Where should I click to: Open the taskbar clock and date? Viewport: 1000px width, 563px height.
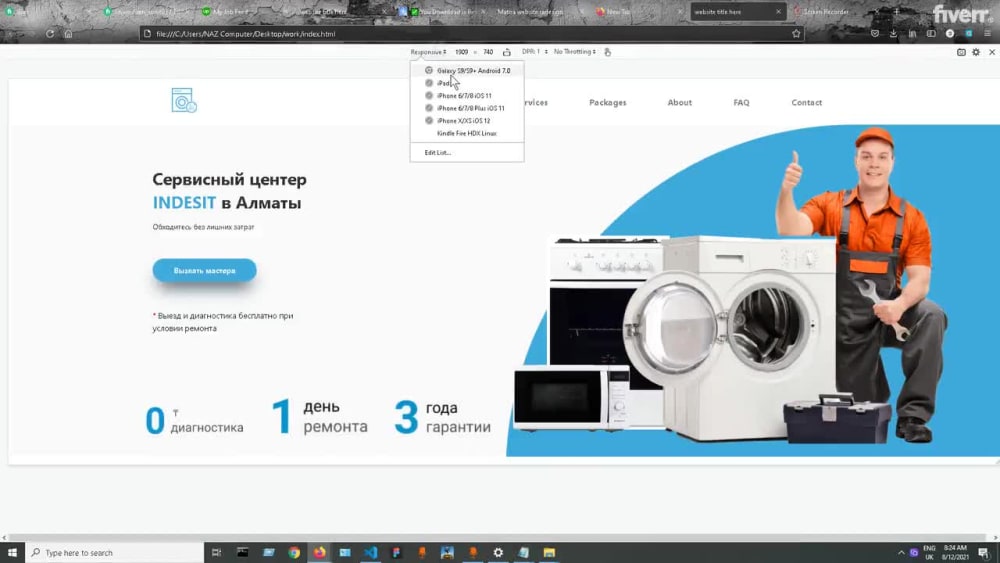pos(955,552)
